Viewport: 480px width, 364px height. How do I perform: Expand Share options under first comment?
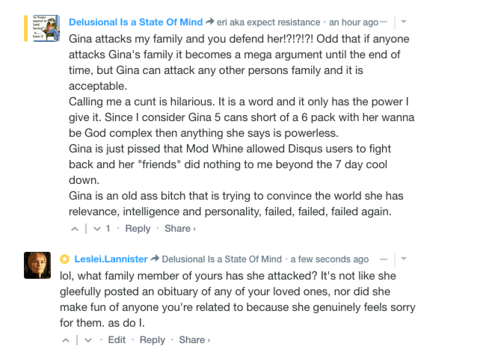180,229
